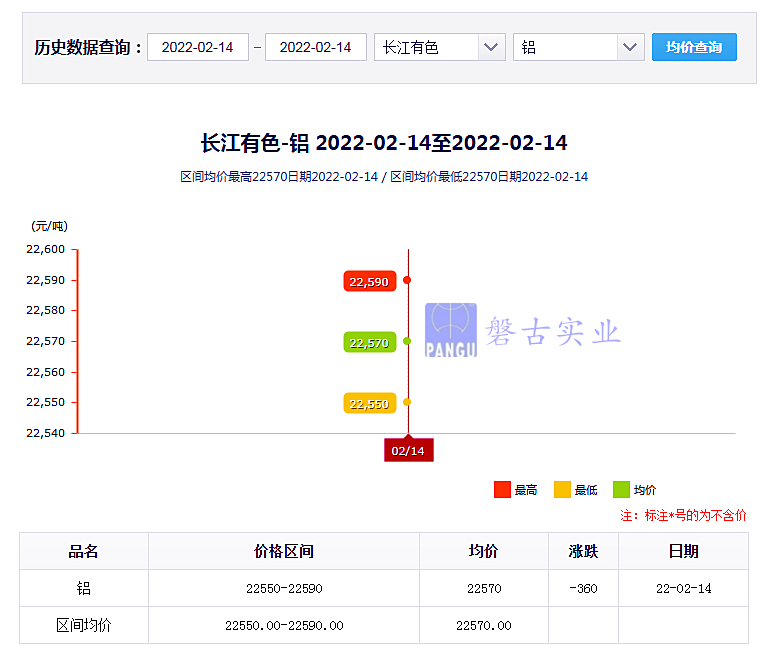Toggle the green 均价 legend swatch
The height and width of the screenshot is (663, 772).
point(621,490)
